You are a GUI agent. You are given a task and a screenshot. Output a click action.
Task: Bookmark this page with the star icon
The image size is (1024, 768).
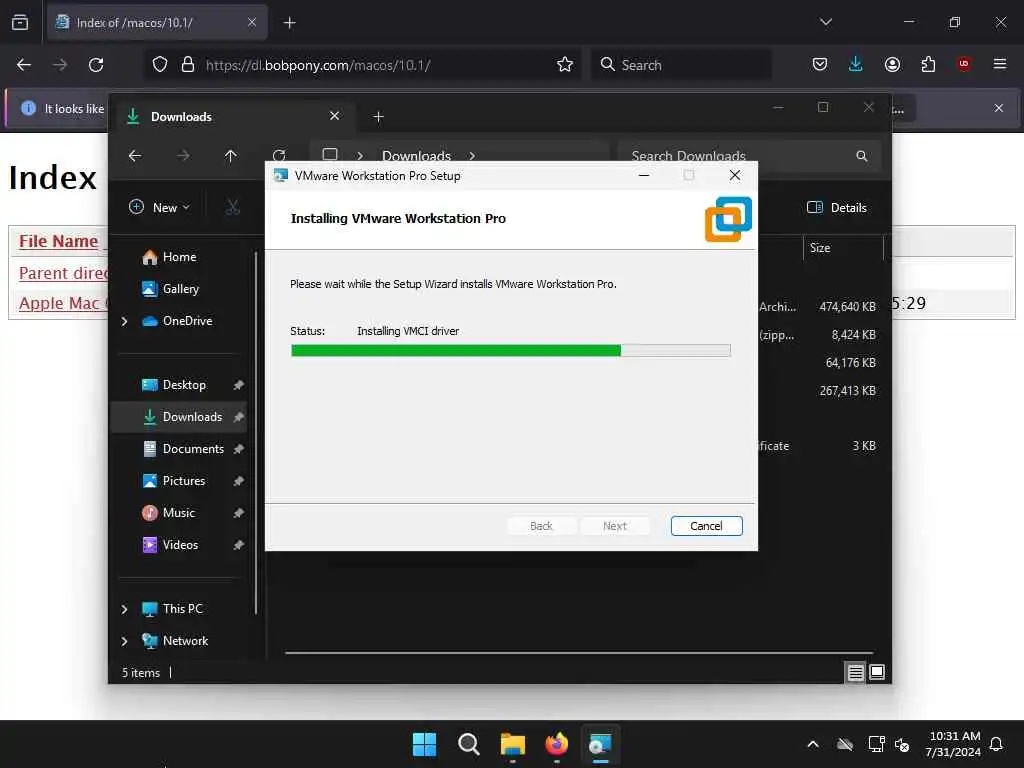pos(565,64)
